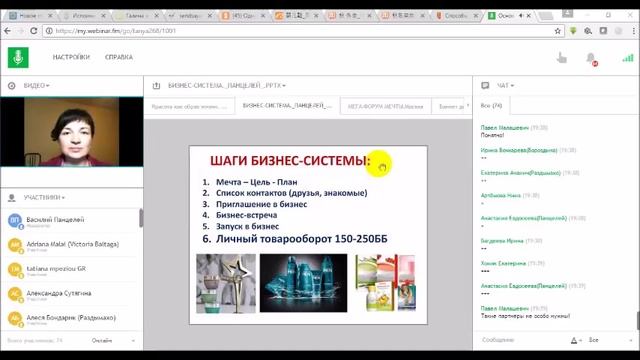Click the presenter webcam video
This screenshot has width=640, height=360.
pos(71,132)
